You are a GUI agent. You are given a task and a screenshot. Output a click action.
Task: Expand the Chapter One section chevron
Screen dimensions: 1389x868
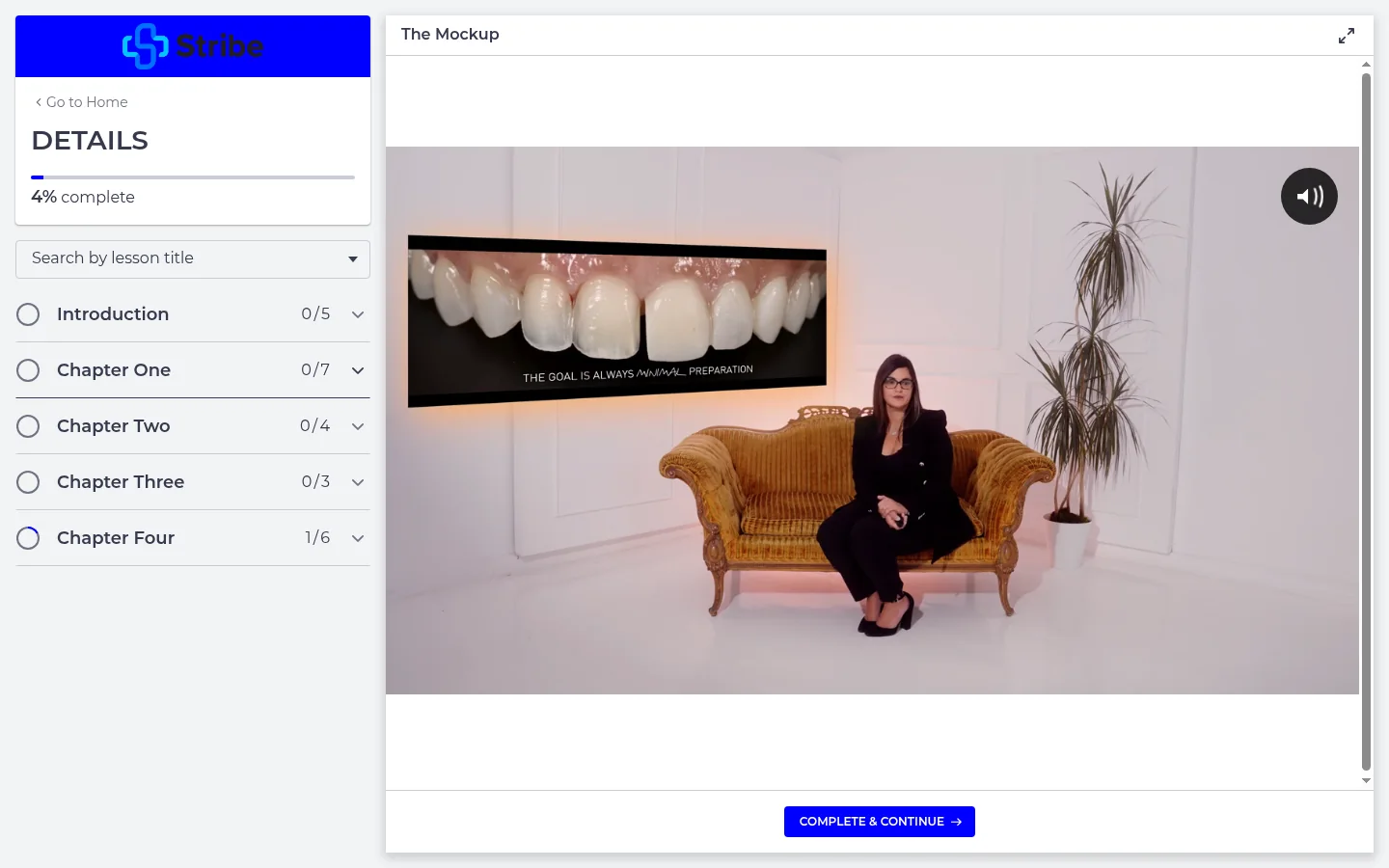[358, 370]
